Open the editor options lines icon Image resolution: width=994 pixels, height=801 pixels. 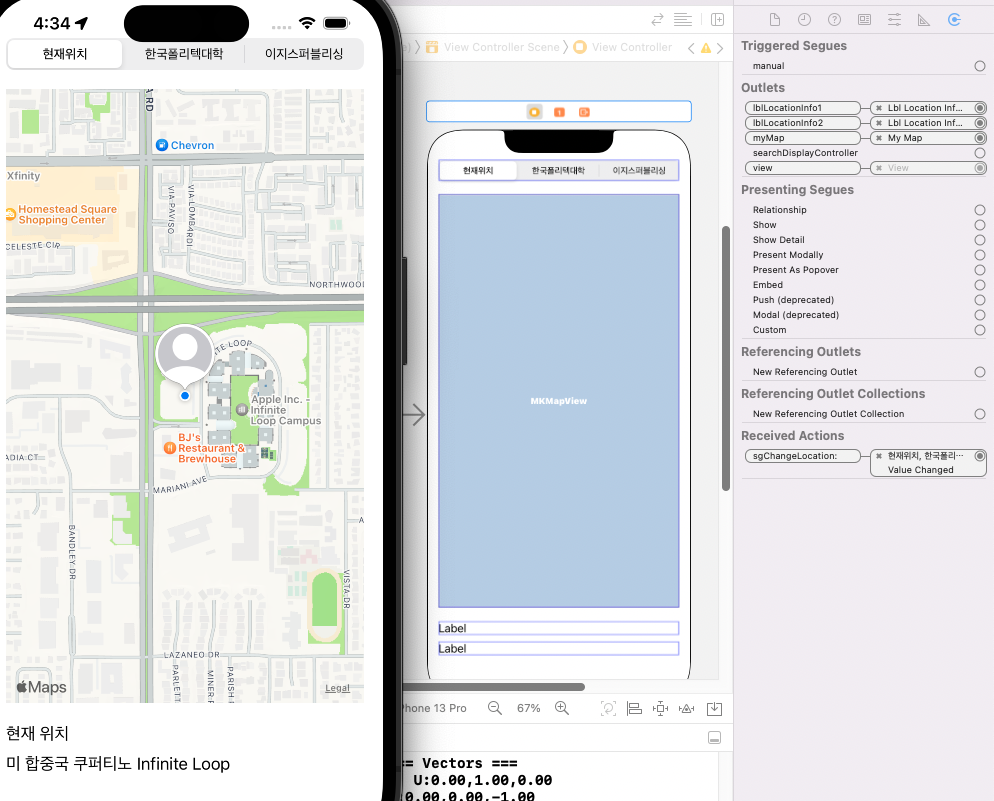point(683,20)
